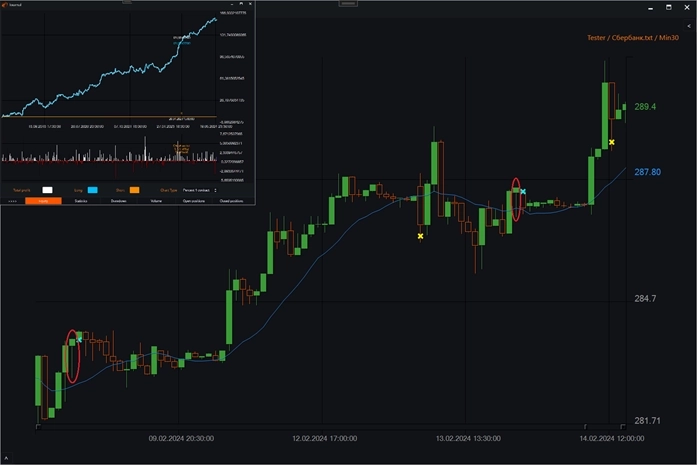
Task: Expand the side panel with the top-right chevron
Action: tap(689, 26)
